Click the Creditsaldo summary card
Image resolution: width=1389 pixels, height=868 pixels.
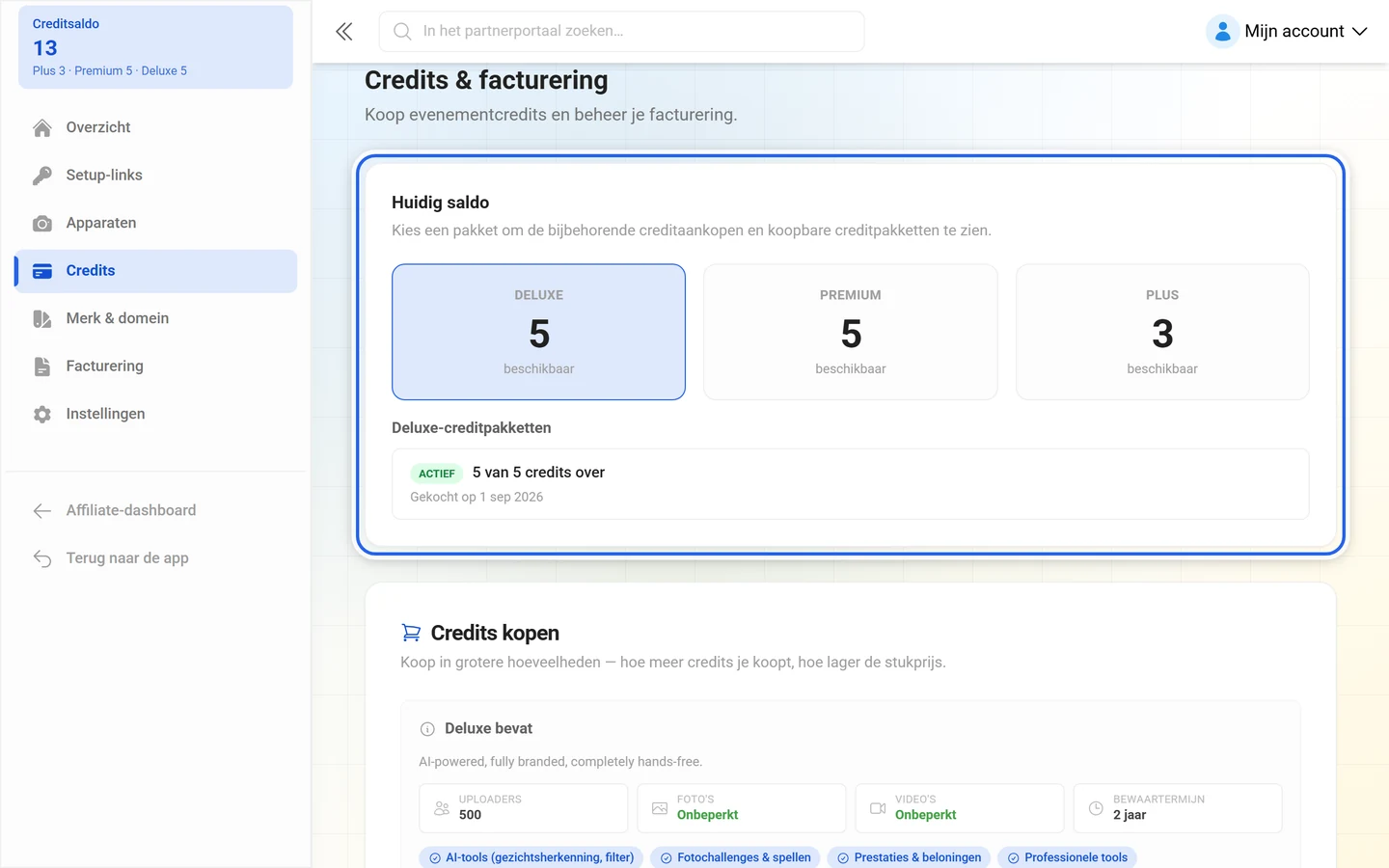click(x=155, y=47)
